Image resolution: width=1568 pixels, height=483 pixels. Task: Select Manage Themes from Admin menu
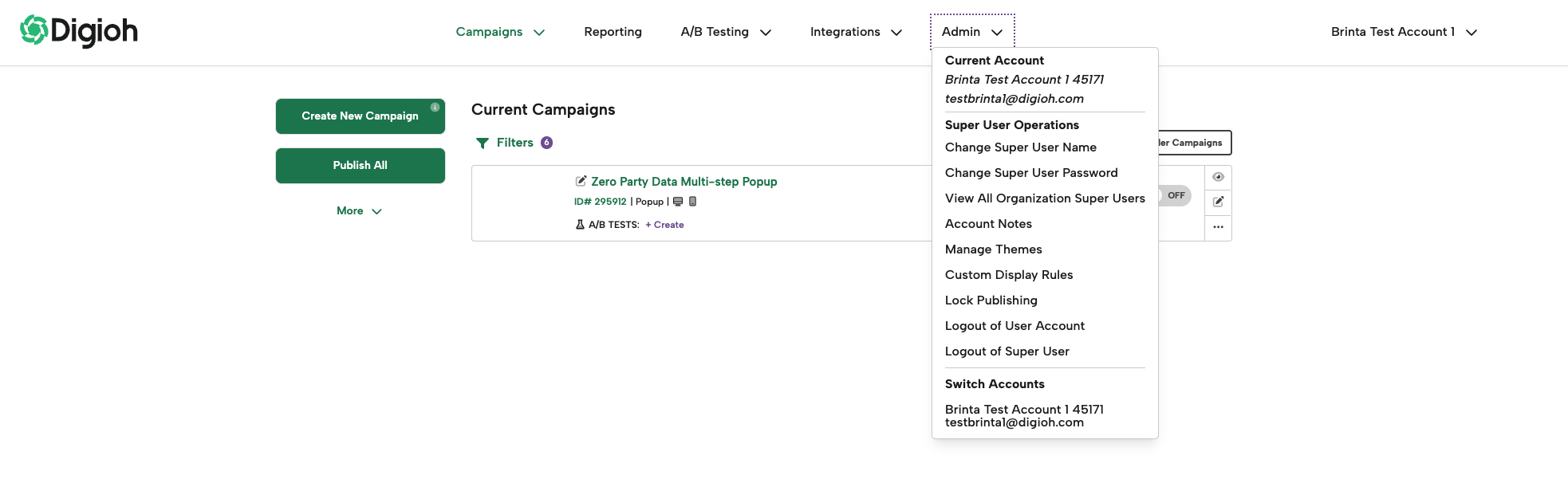pyautogui.click(x=993, y=249)
